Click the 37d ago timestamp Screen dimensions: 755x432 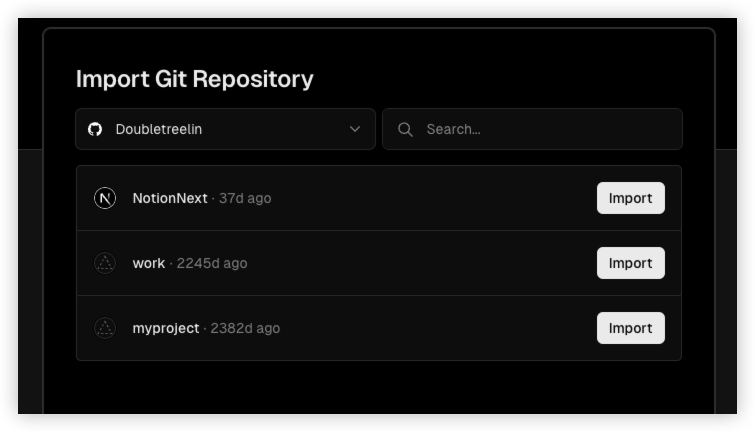(x=245, y=198)
